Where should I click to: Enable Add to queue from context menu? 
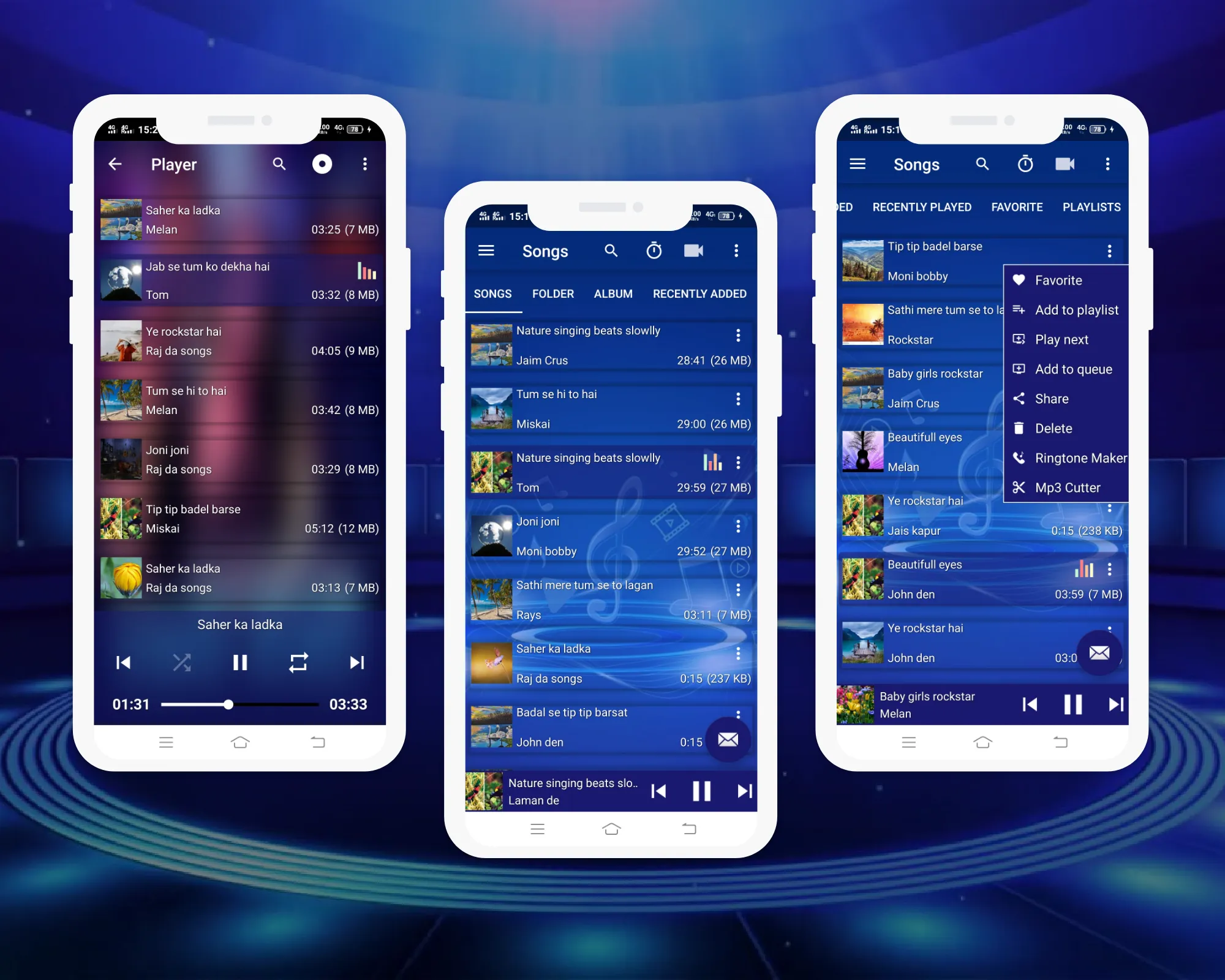(x=1072, y=369)
